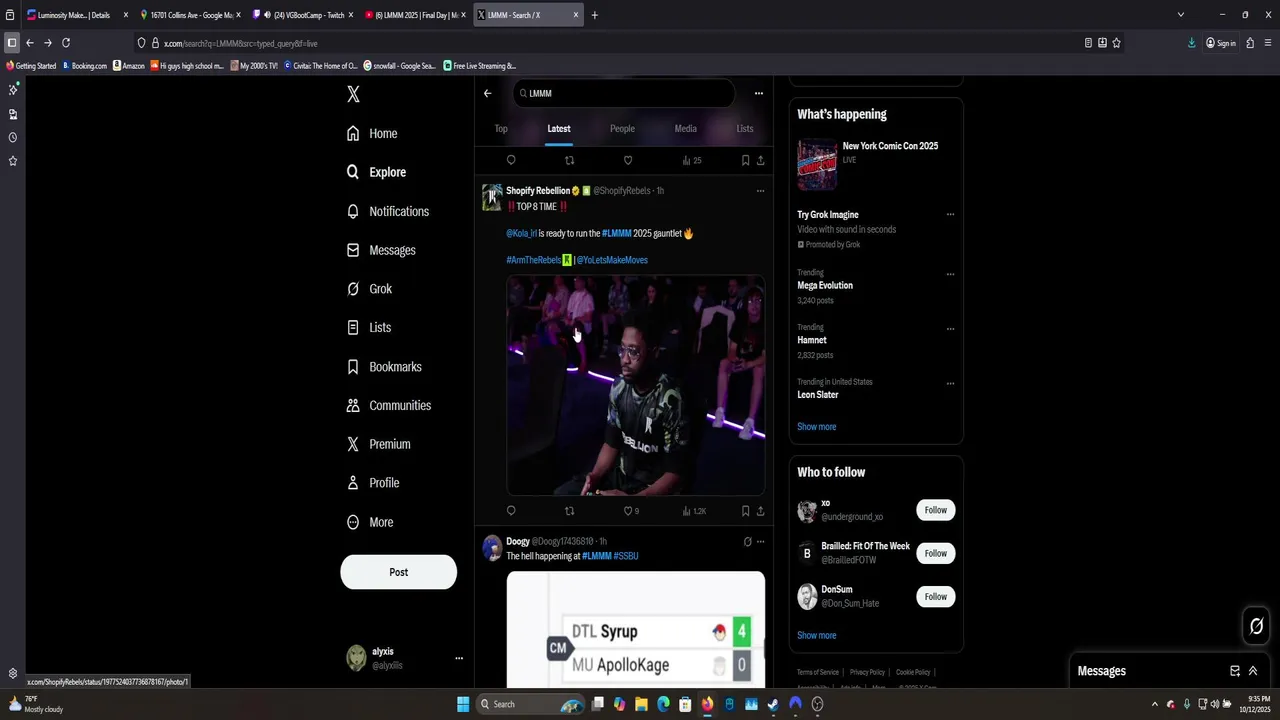The image size is (1280, 720).
Task: Open search settings three-dot menu
Action: pos(758,93)
